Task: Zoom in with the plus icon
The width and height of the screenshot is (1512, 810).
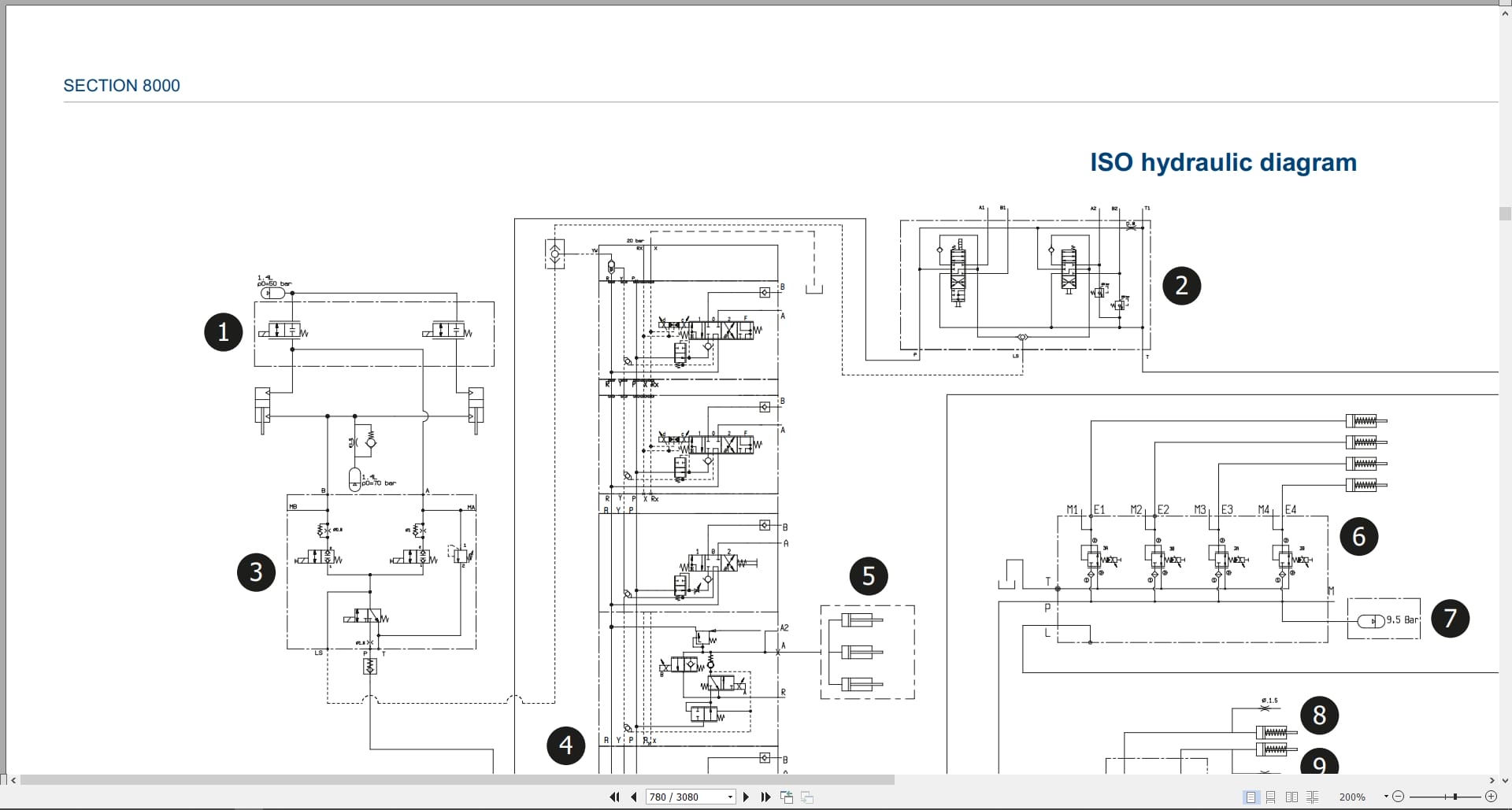Action: click(1490, 797)
